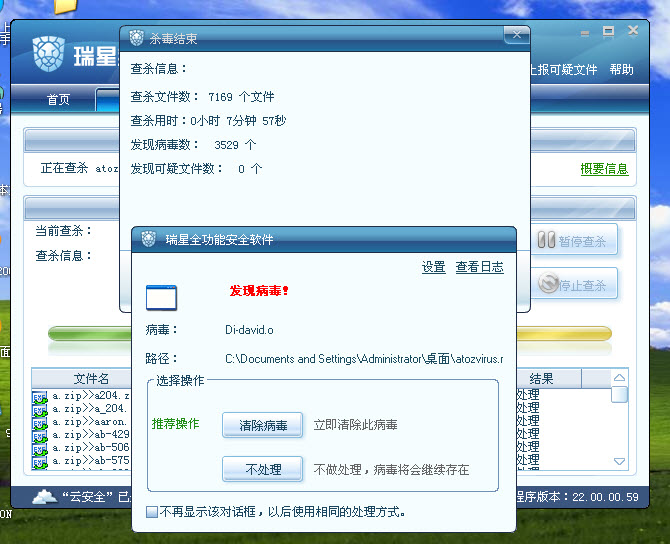Click the blue window icon beside 发现病毒
The width and height of the screenshot is (670, 544).
(x=161, y=297)
